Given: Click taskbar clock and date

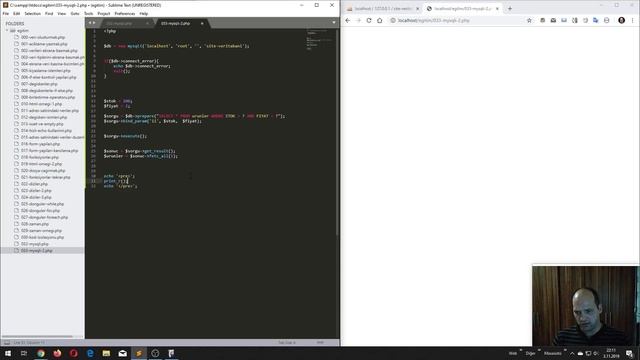Looking at the screenshot, I should click(x=611, y=353).
